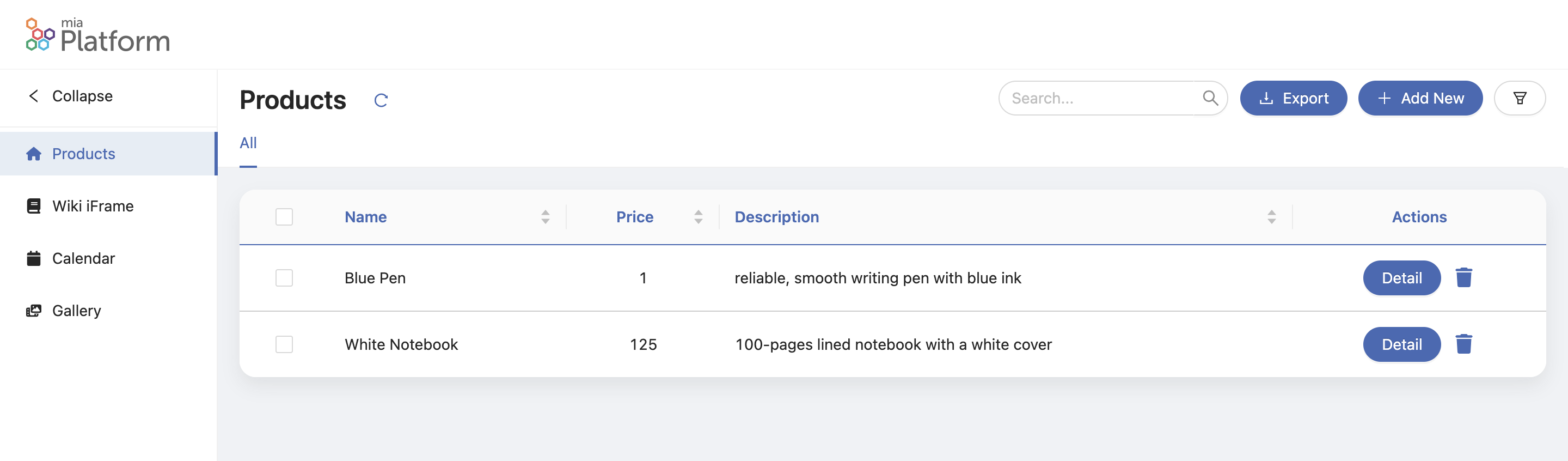Refresh the Products list

click(x=382, y=100)
